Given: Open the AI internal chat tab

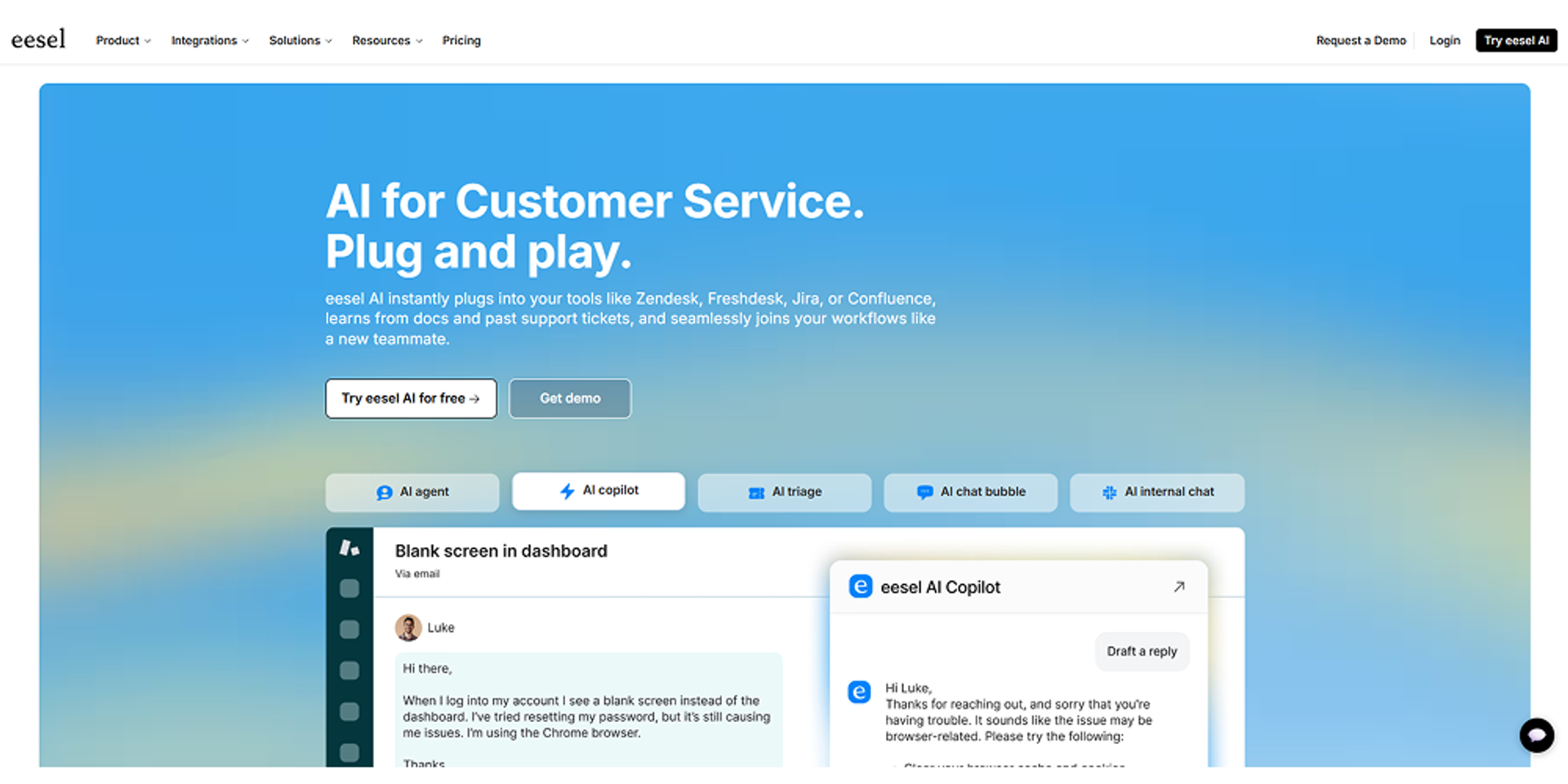Looking at the screenshot, I should click(x=1157, y=492).
